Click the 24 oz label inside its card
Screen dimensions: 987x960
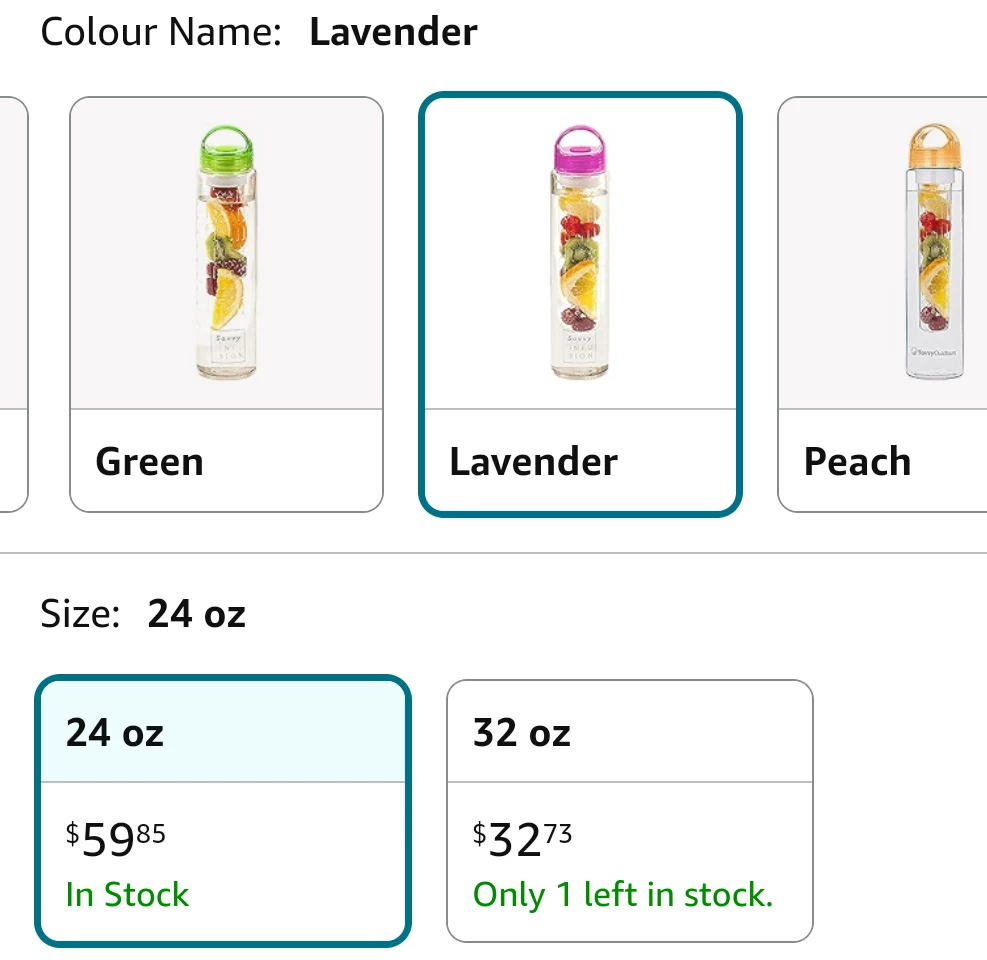(x=113, y=733)
